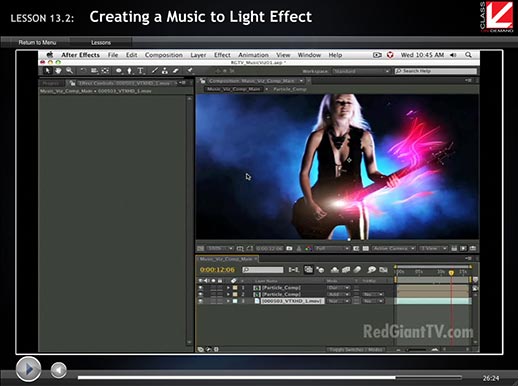Open the Active Camera view dropdown
This screenshot has height=386, width=518.
tap(394, 249)
